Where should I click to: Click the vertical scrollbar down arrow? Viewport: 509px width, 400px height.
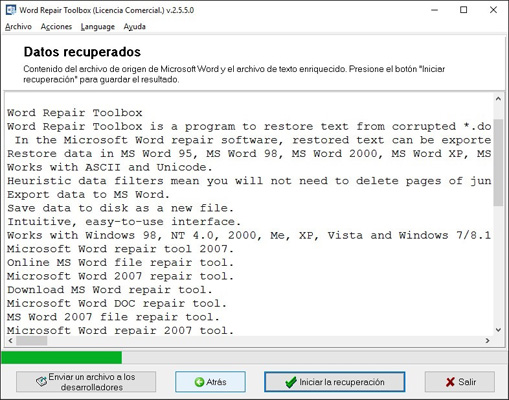coord(498,330)
